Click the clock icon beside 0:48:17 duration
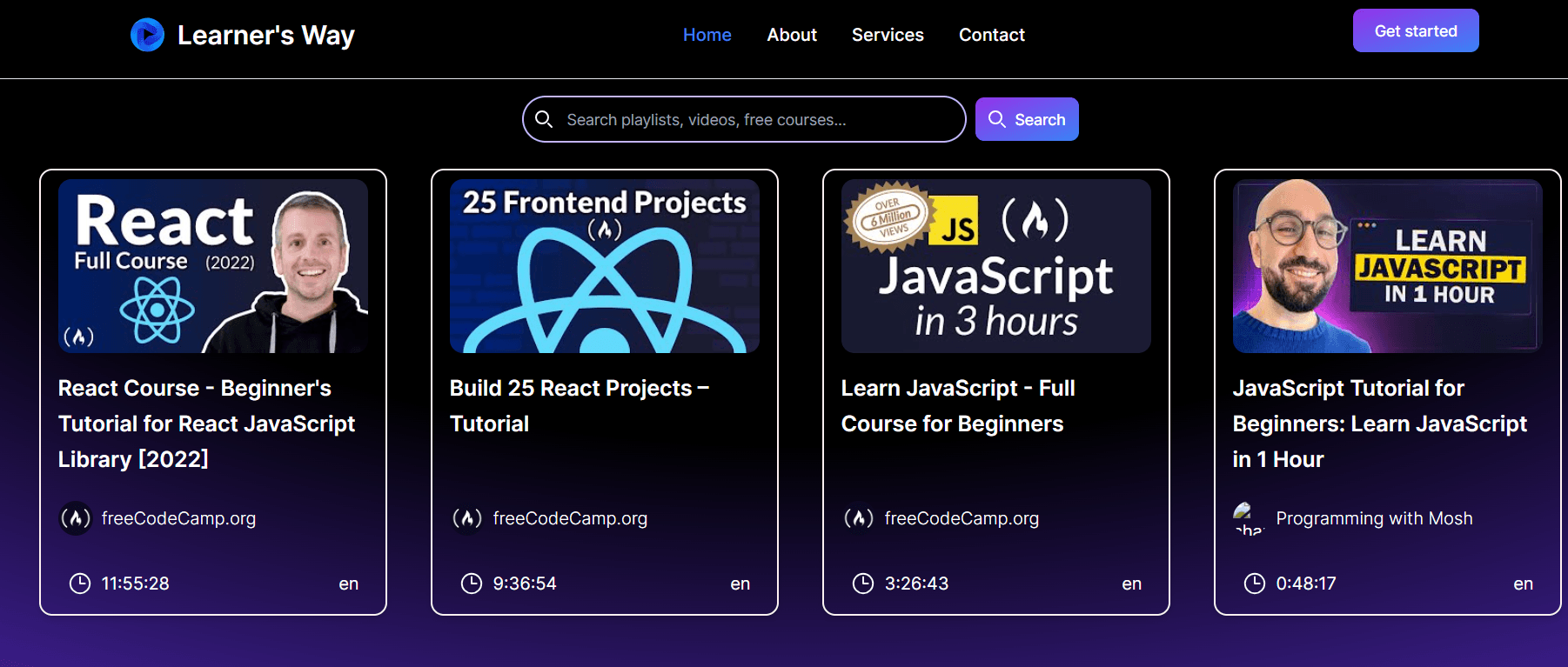 tap(1255, 584)
